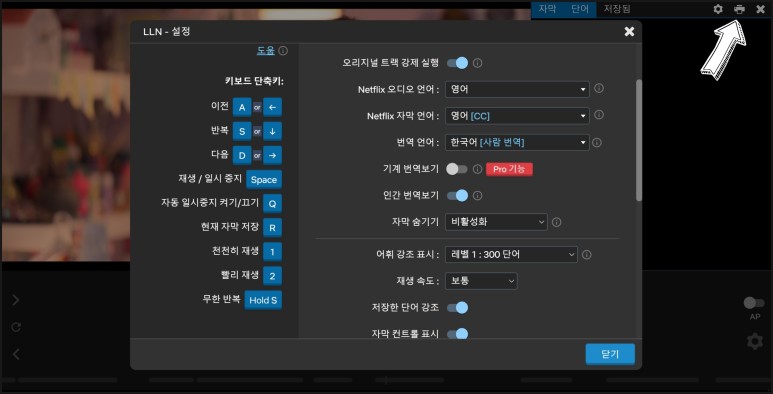
Task: Show info for 자막 숨기기
Action: (x=557, y=222)
